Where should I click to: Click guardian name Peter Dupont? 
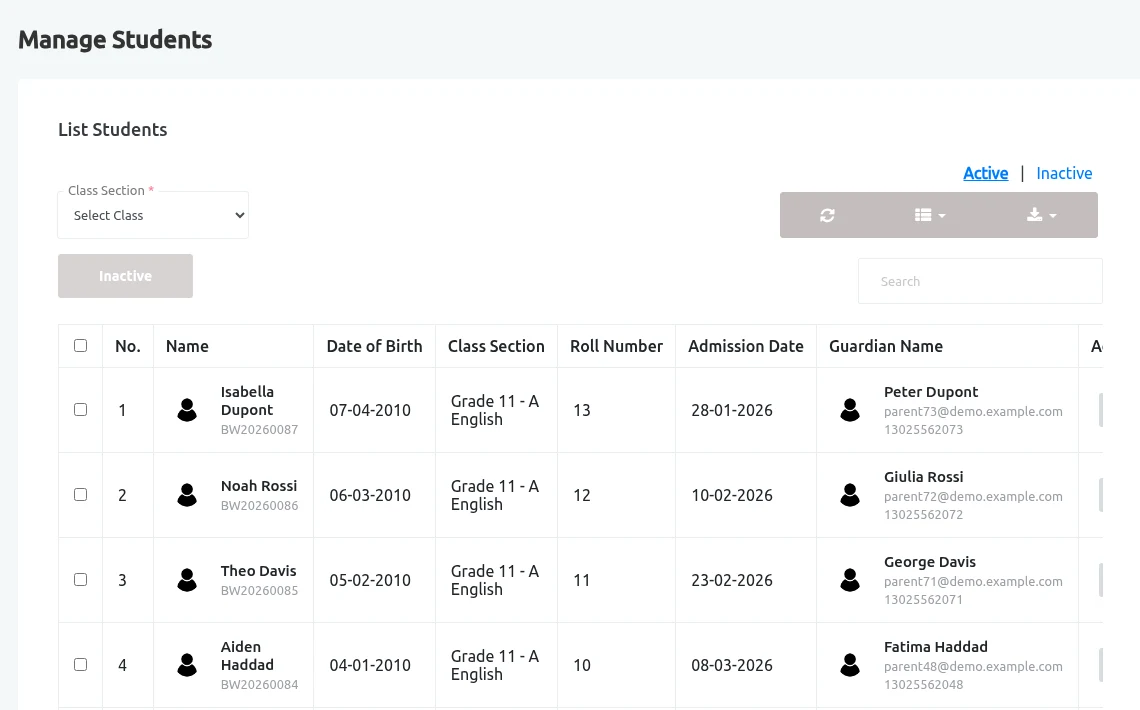[931, 392]
